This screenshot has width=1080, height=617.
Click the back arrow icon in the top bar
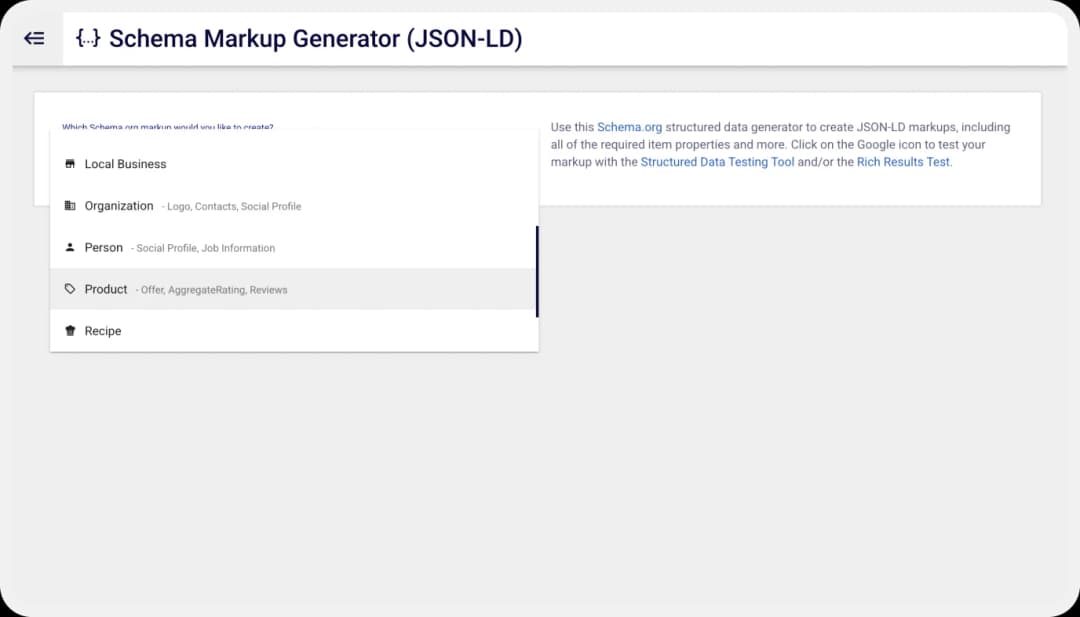click(x=33, y=38)
